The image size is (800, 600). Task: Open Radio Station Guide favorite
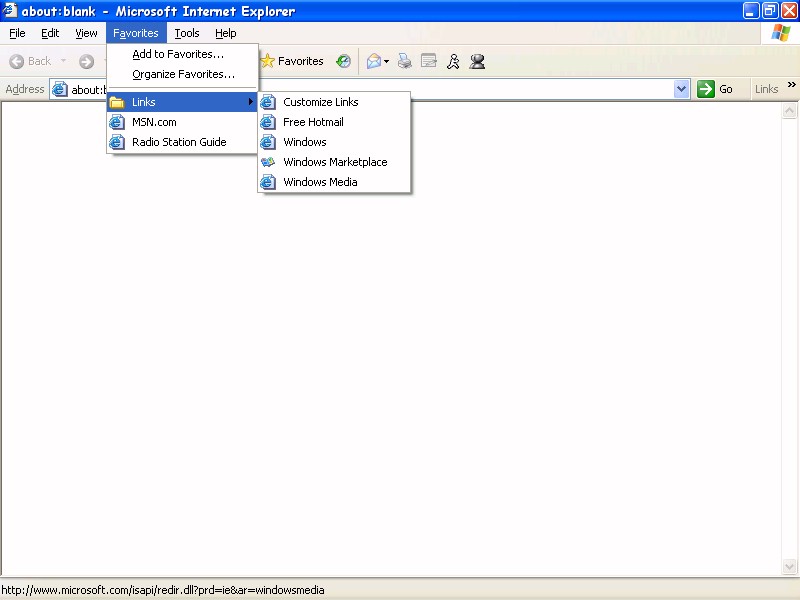pos(182,142)
